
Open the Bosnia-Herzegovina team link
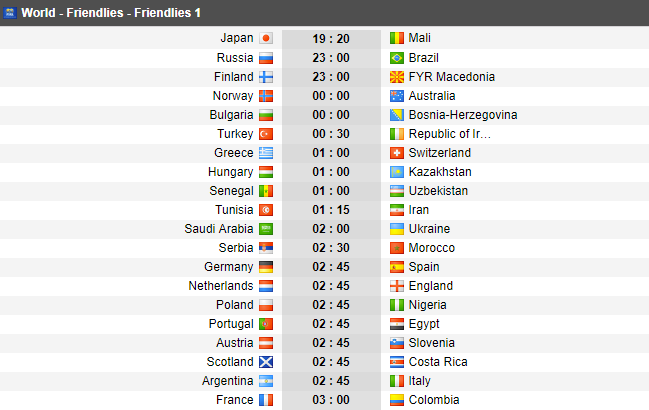click(463, 115)
